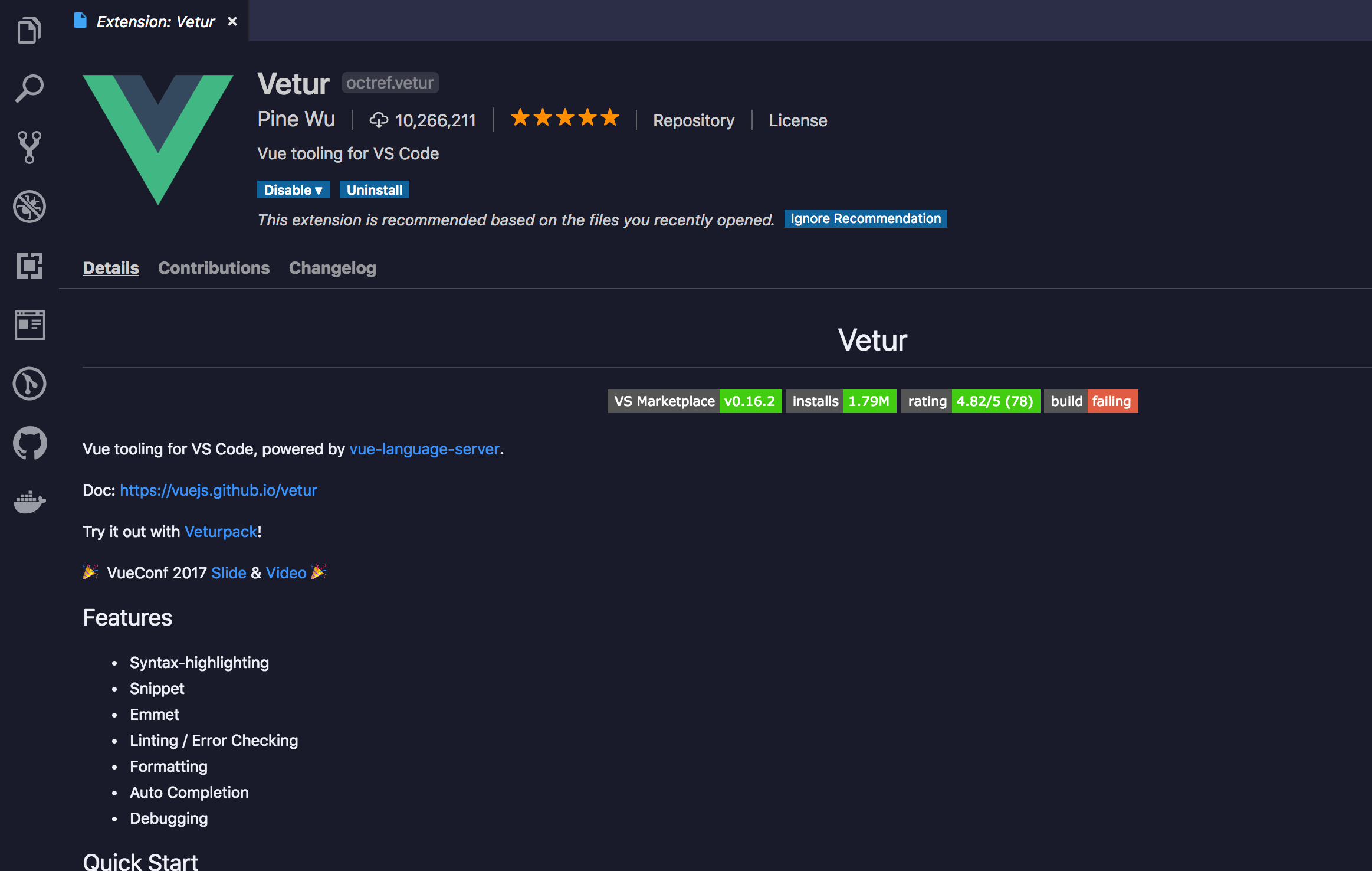Open the Extensions panel
1372x871 pixels.
29,266
